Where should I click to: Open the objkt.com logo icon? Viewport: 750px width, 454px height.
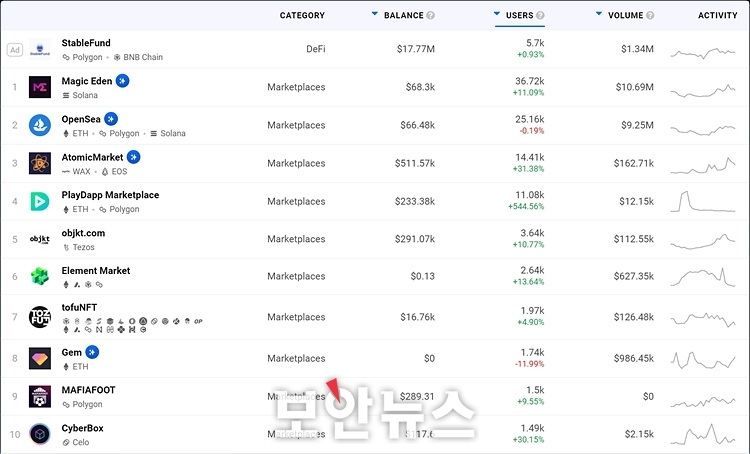(40, 239)
